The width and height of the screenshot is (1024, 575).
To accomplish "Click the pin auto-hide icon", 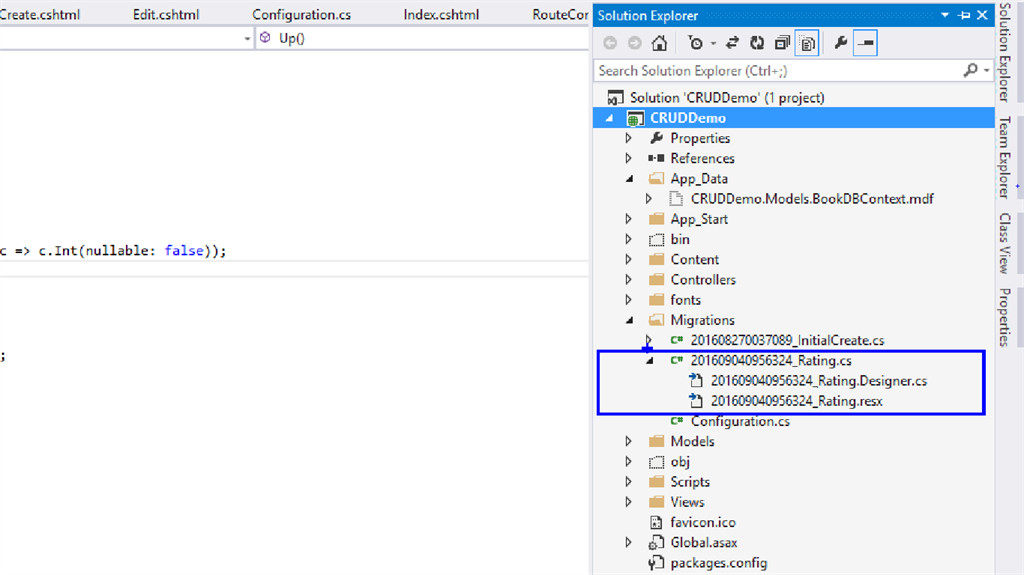I will 964,15.
